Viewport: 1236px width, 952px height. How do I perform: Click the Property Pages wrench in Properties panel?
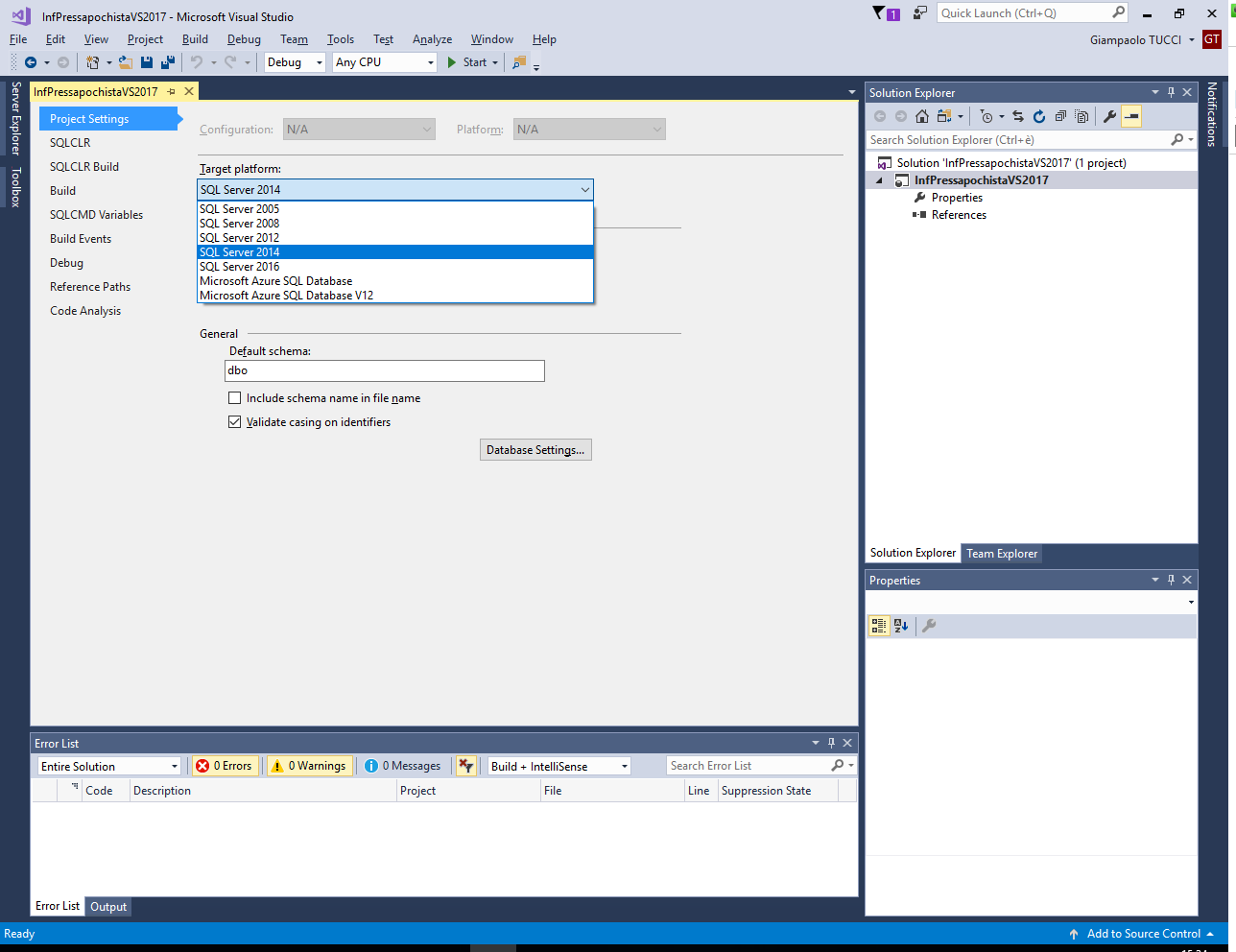point(929,626)
